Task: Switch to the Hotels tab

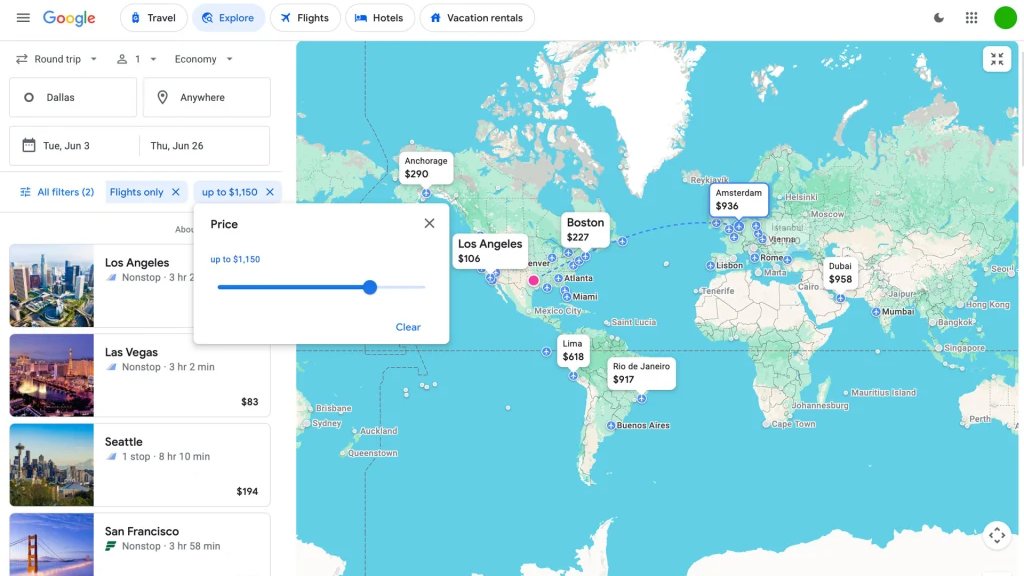Action: pos(380,17)
